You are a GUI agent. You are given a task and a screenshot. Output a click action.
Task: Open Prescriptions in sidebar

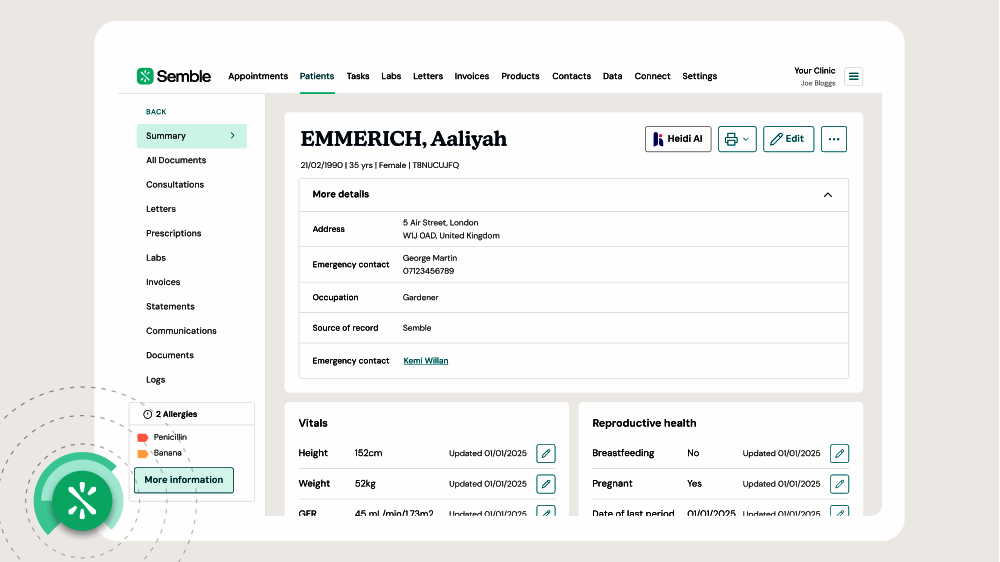pos(173,233)
